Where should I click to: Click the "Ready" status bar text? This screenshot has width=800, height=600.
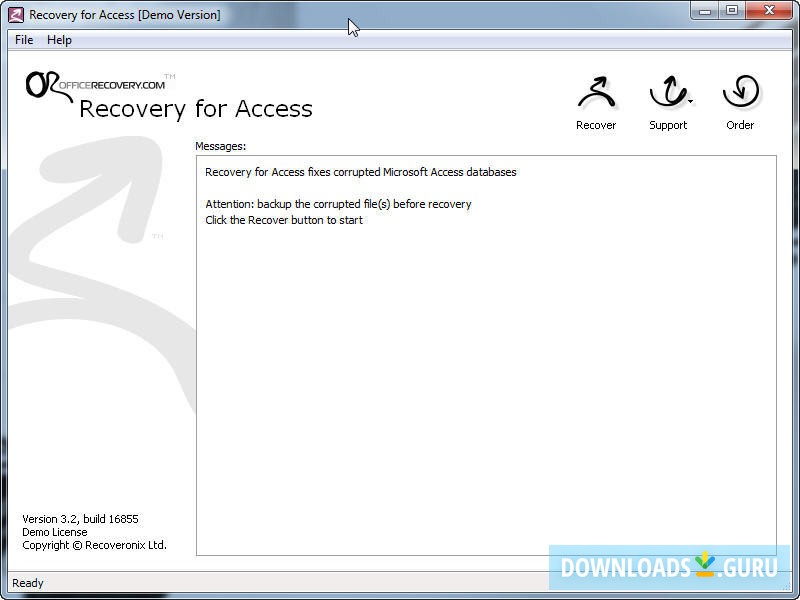[28, 583]
